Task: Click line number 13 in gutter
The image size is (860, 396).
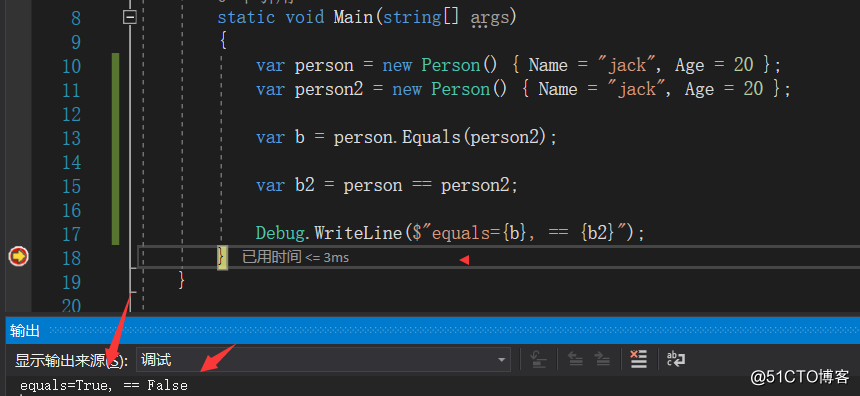Action: (71, 138)
